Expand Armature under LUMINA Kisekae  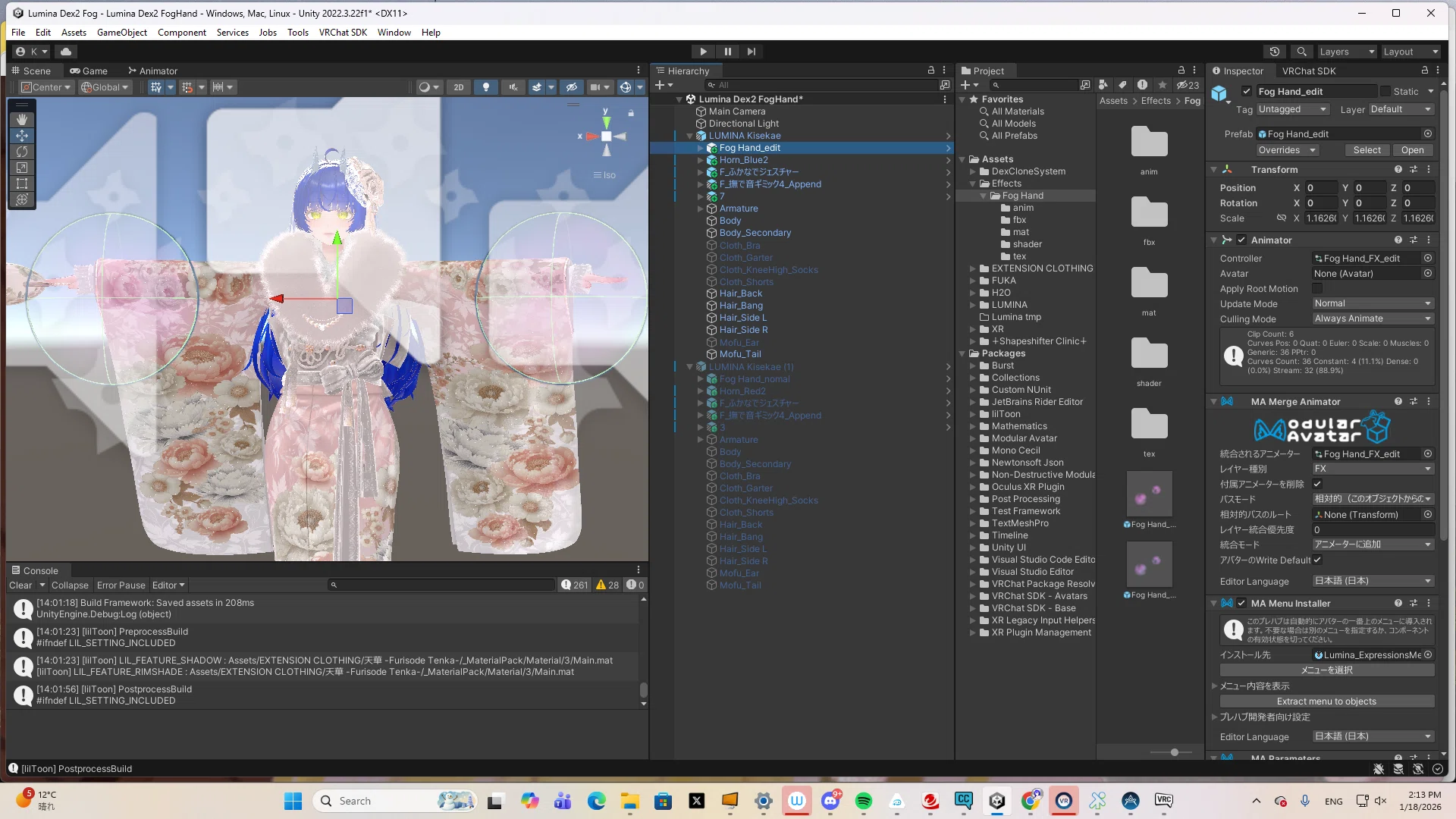click(x=700, y=209)
